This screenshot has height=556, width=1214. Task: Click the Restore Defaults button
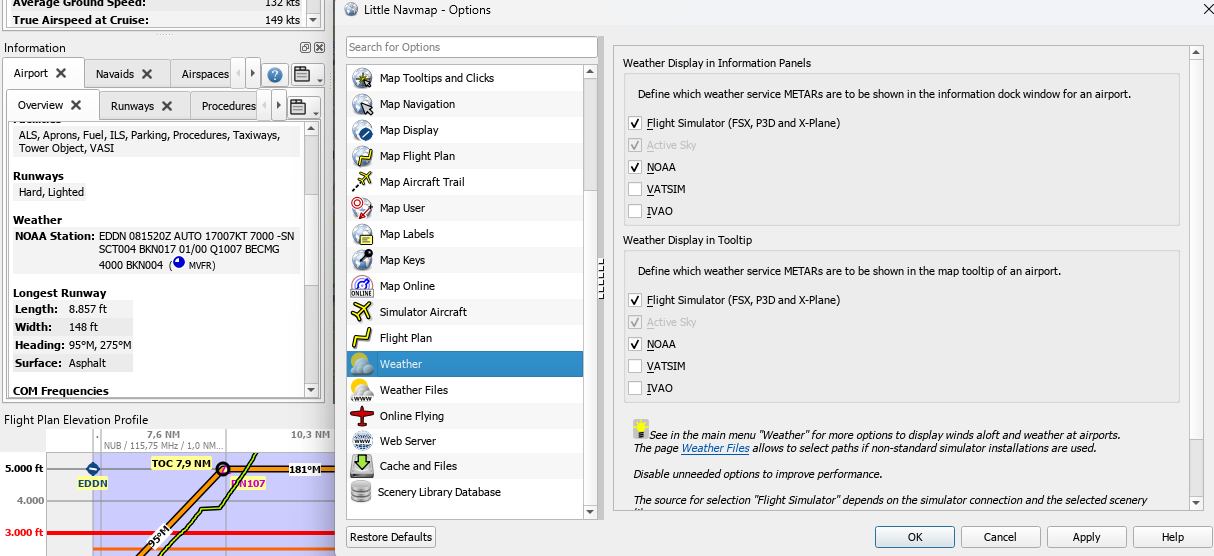point(391,537)
